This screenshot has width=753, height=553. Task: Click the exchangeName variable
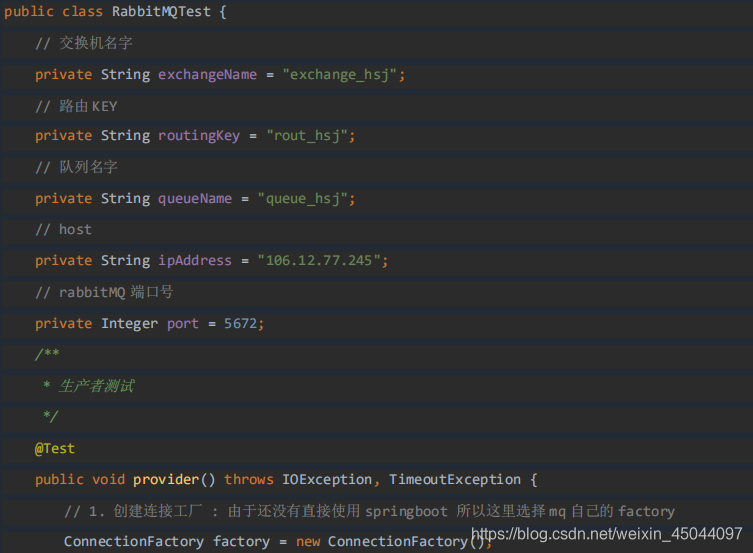pyautogui.click(x=207, y=75)
